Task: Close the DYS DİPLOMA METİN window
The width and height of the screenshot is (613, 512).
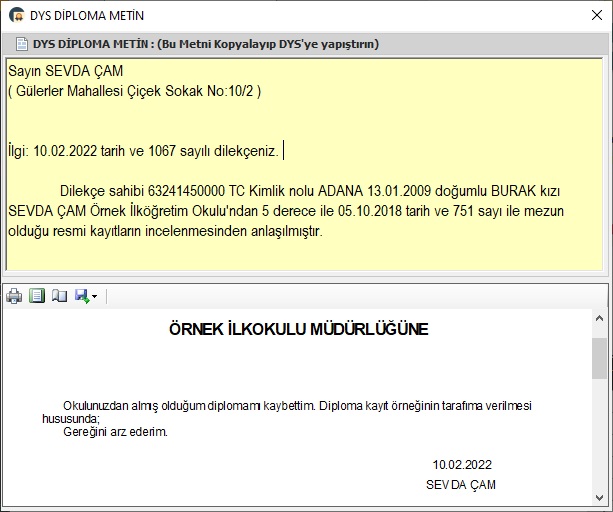Action: tap(597, 15)
